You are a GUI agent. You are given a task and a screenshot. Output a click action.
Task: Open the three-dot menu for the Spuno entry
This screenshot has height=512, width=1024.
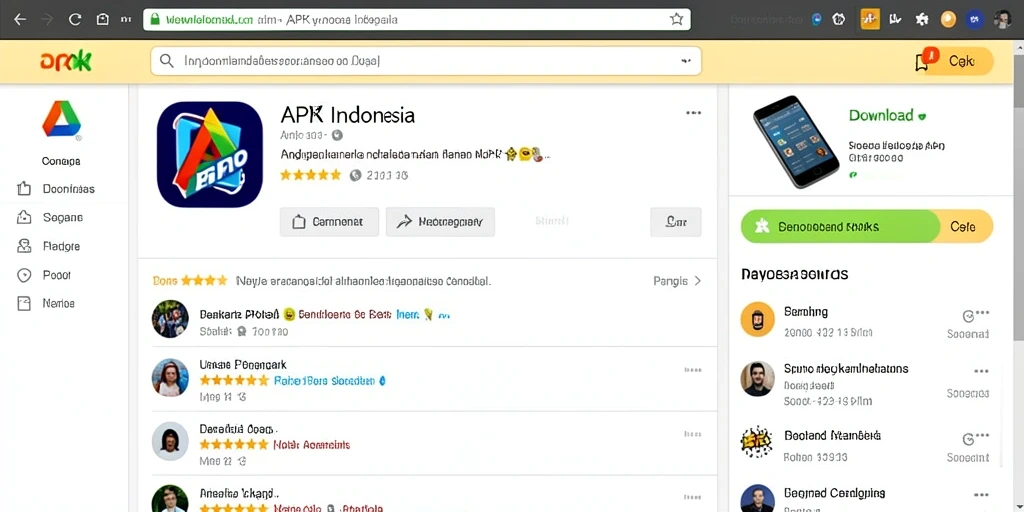tap(982, 371)
